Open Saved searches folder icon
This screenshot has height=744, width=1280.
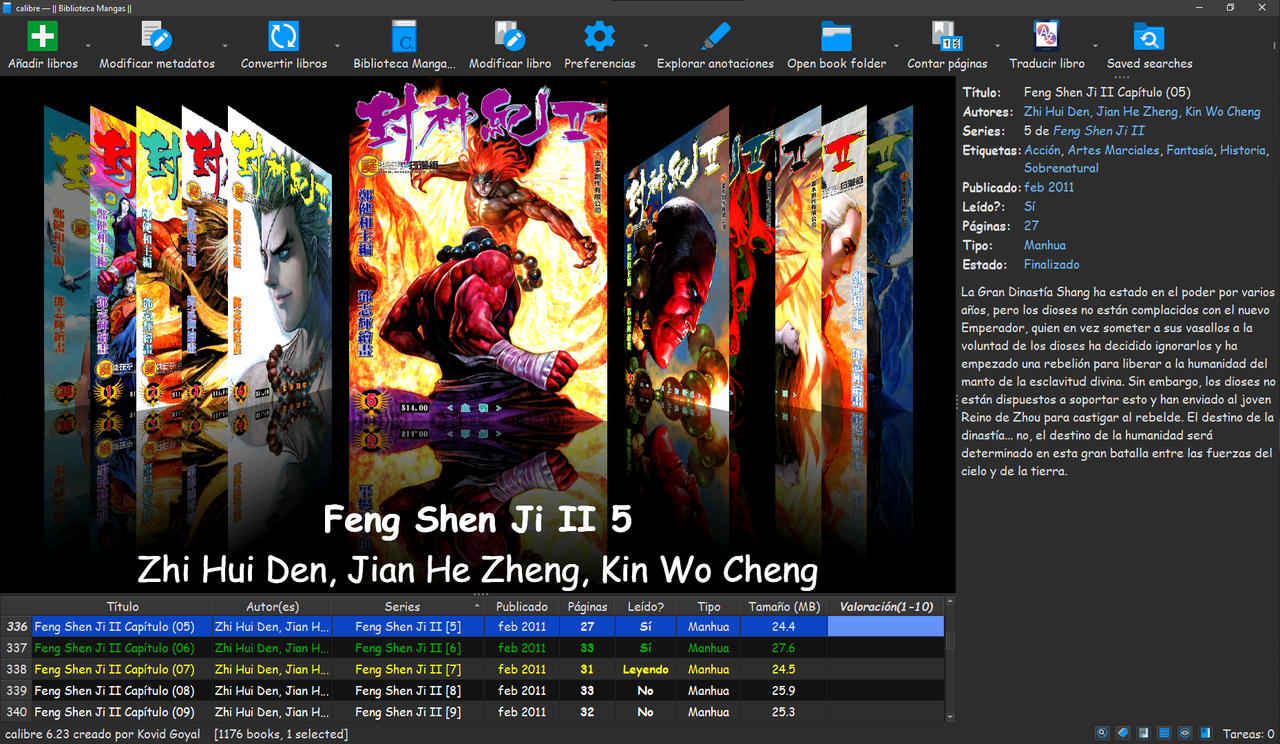[x=1149, y=37]
